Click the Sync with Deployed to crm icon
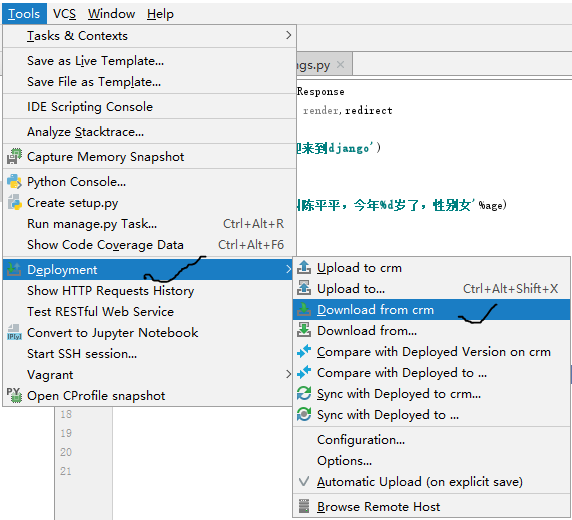The height and width of the screenshot is (520, 572). [304, 393]
